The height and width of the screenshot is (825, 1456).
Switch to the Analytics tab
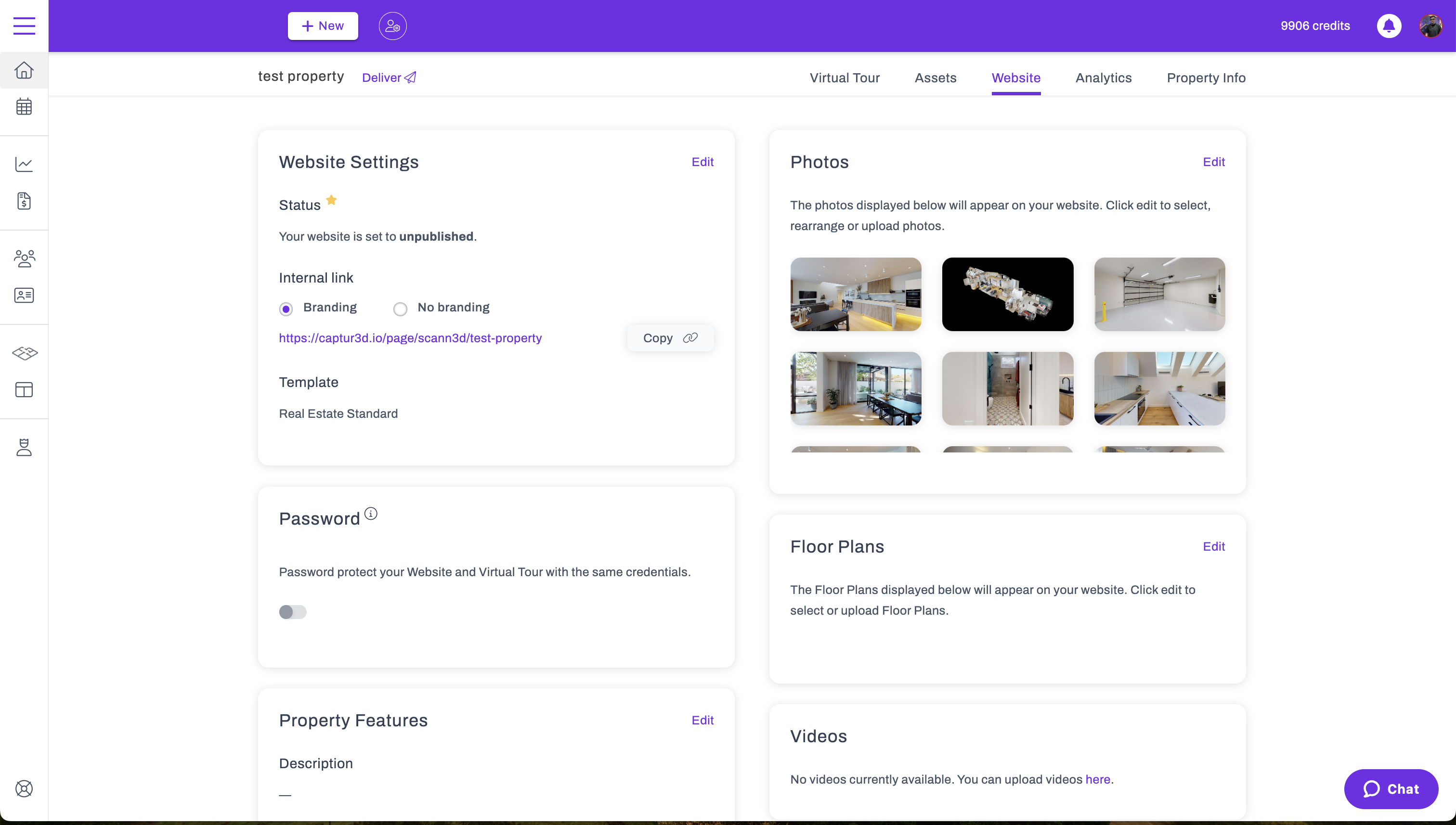(1104, 78)
